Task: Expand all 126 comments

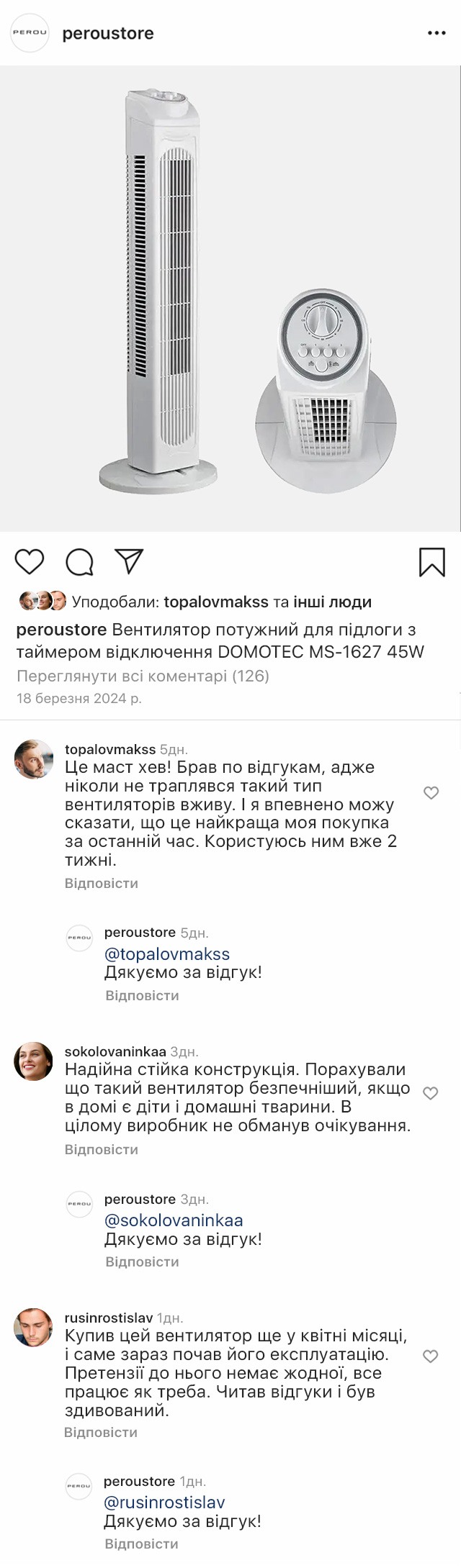Action: 143,676
